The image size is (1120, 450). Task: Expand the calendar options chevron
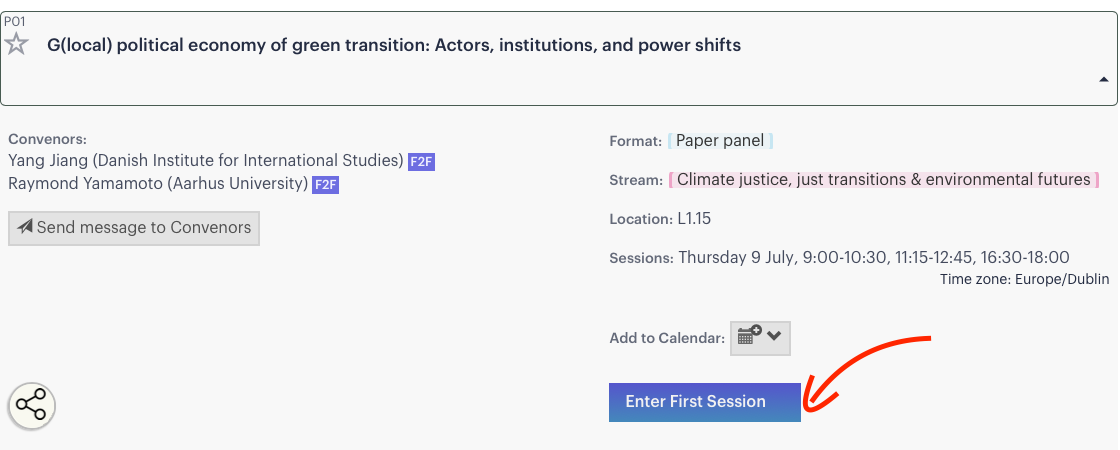[774, 334]
